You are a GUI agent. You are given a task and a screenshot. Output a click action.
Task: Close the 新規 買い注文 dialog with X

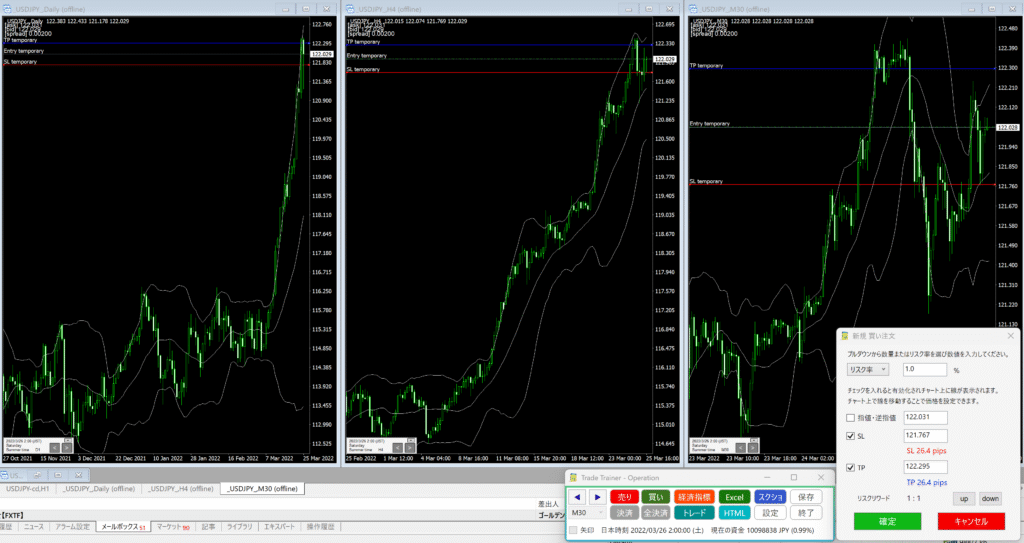(1010, 336)
